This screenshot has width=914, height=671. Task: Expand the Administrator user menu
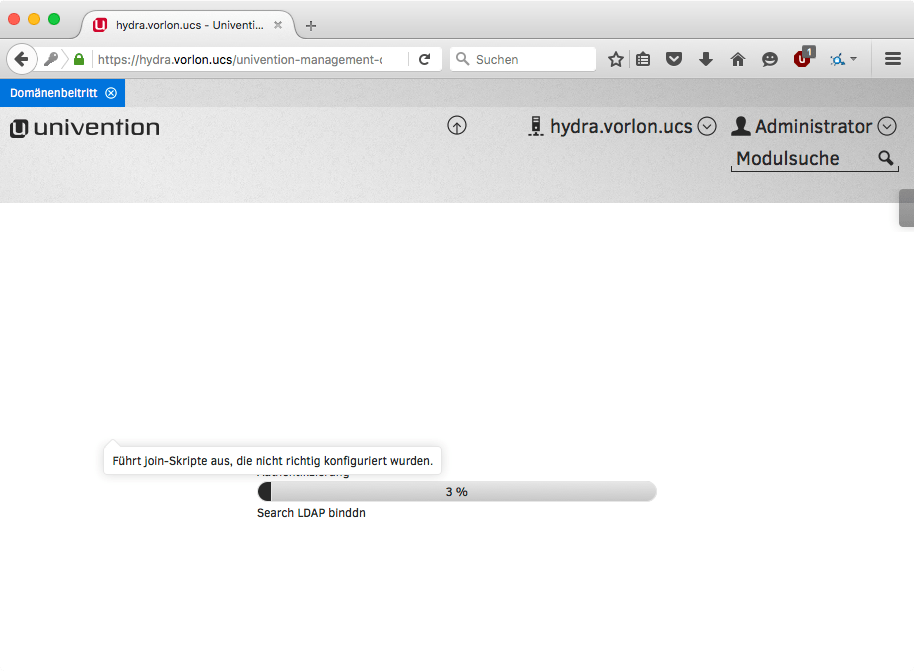[887, 126]
